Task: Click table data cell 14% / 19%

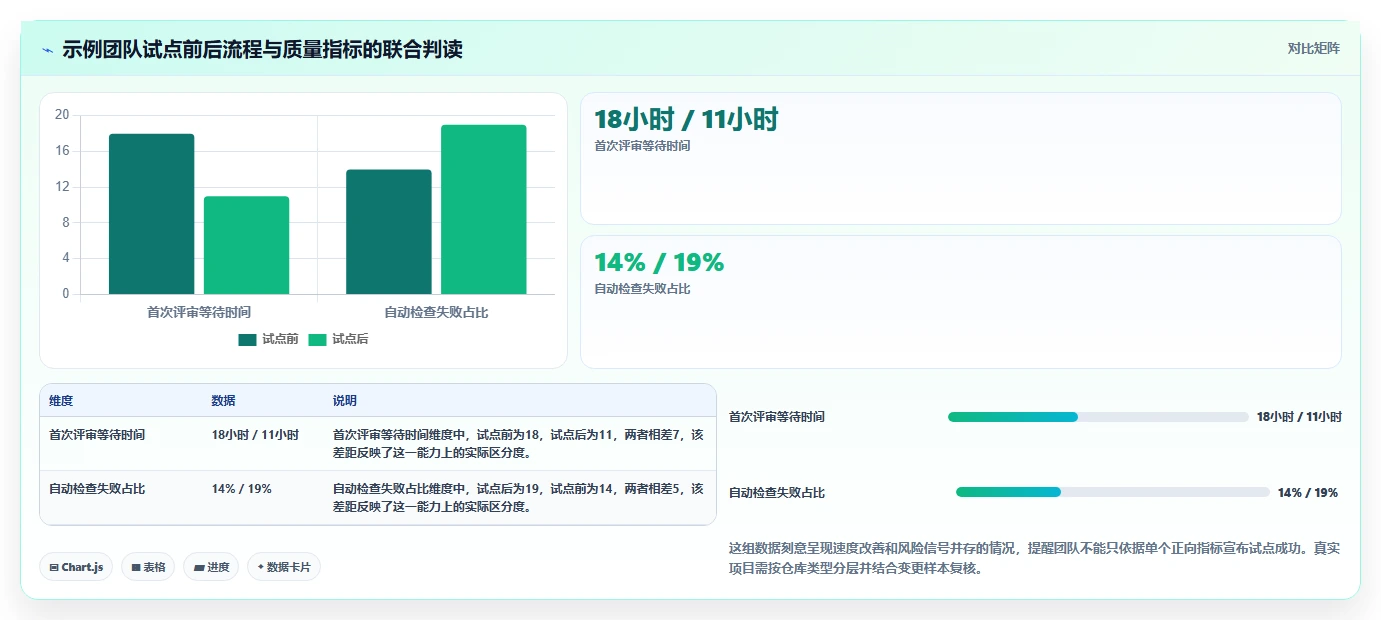Action: pos(242,489)
